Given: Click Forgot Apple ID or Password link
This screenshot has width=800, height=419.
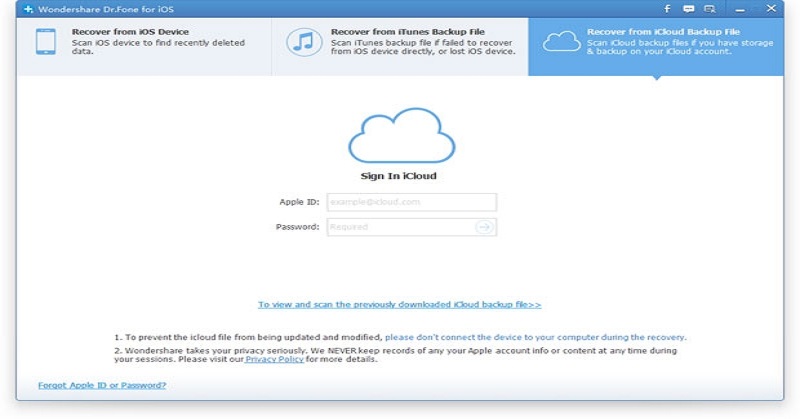Looking at the screenshot, I should click(x=102, y=385).
